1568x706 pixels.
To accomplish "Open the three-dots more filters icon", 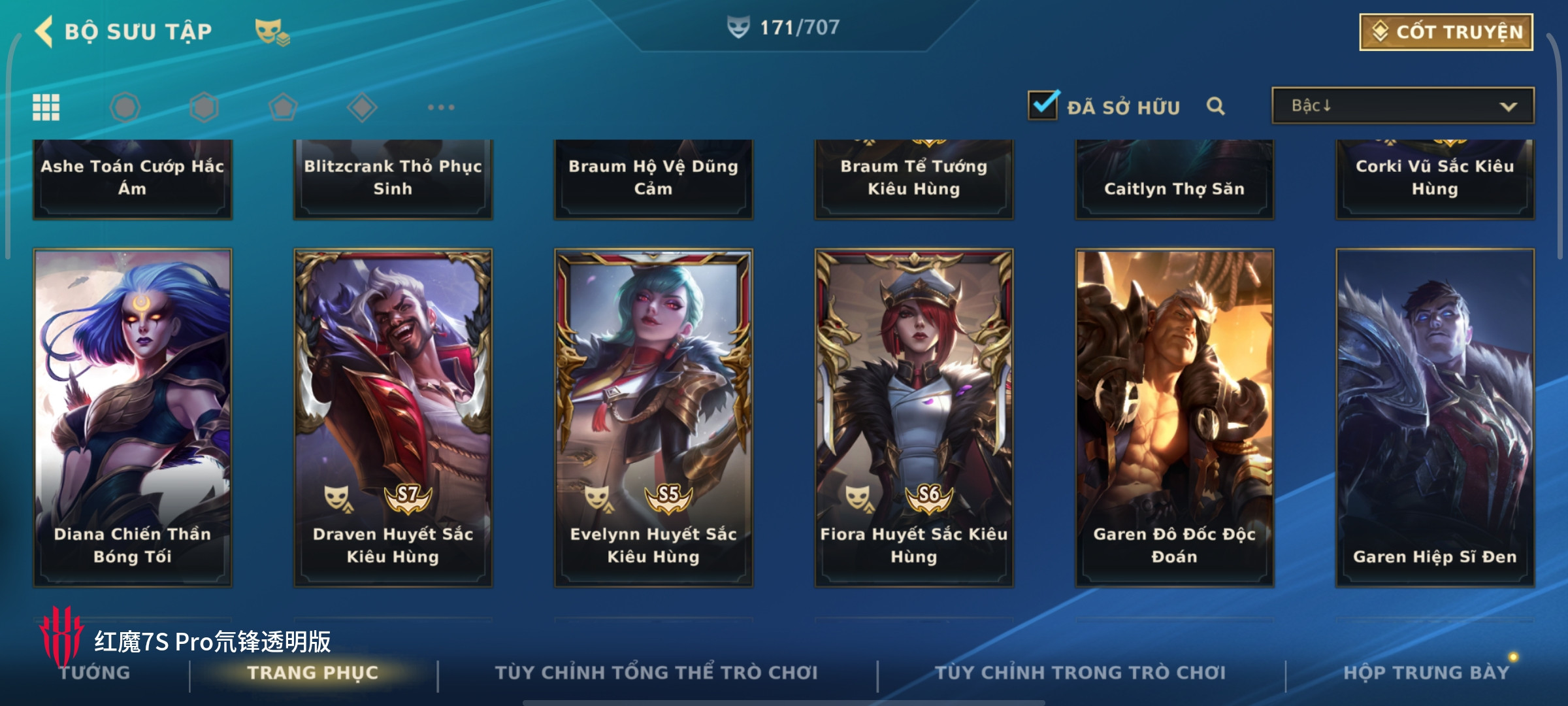I will (441, 107).
